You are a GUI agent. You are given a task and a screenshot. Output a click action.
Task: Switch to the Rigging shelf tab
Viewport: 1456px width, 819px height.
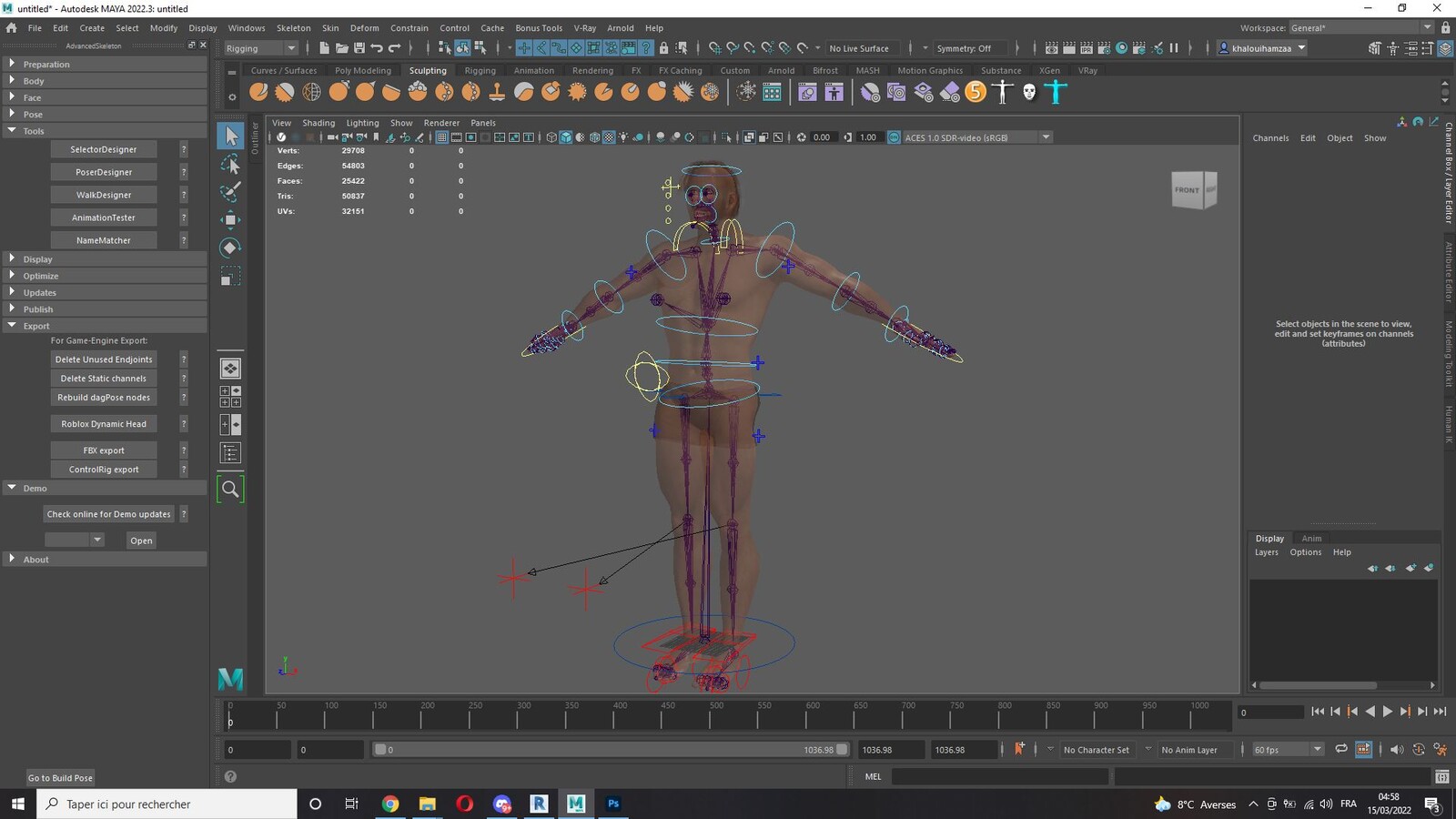[480, 70]
